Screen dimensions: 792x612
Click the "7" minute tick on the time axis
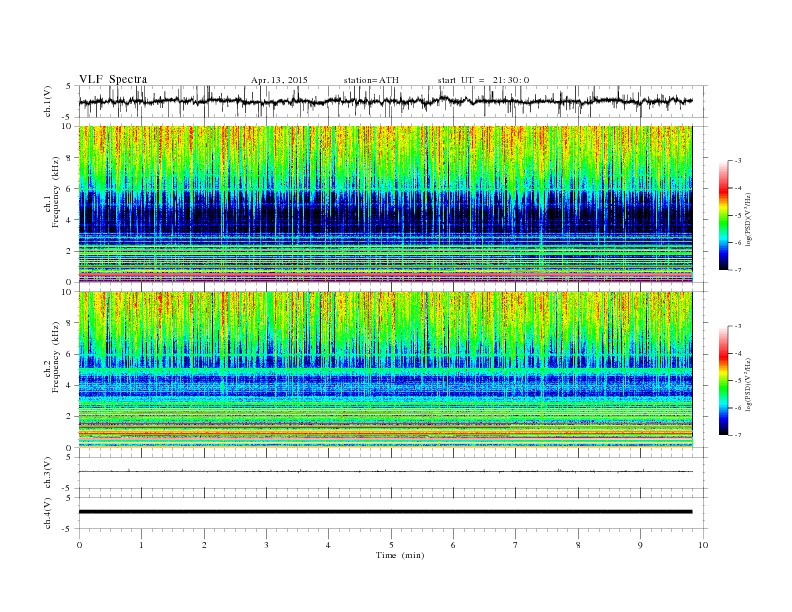point(516,545)
